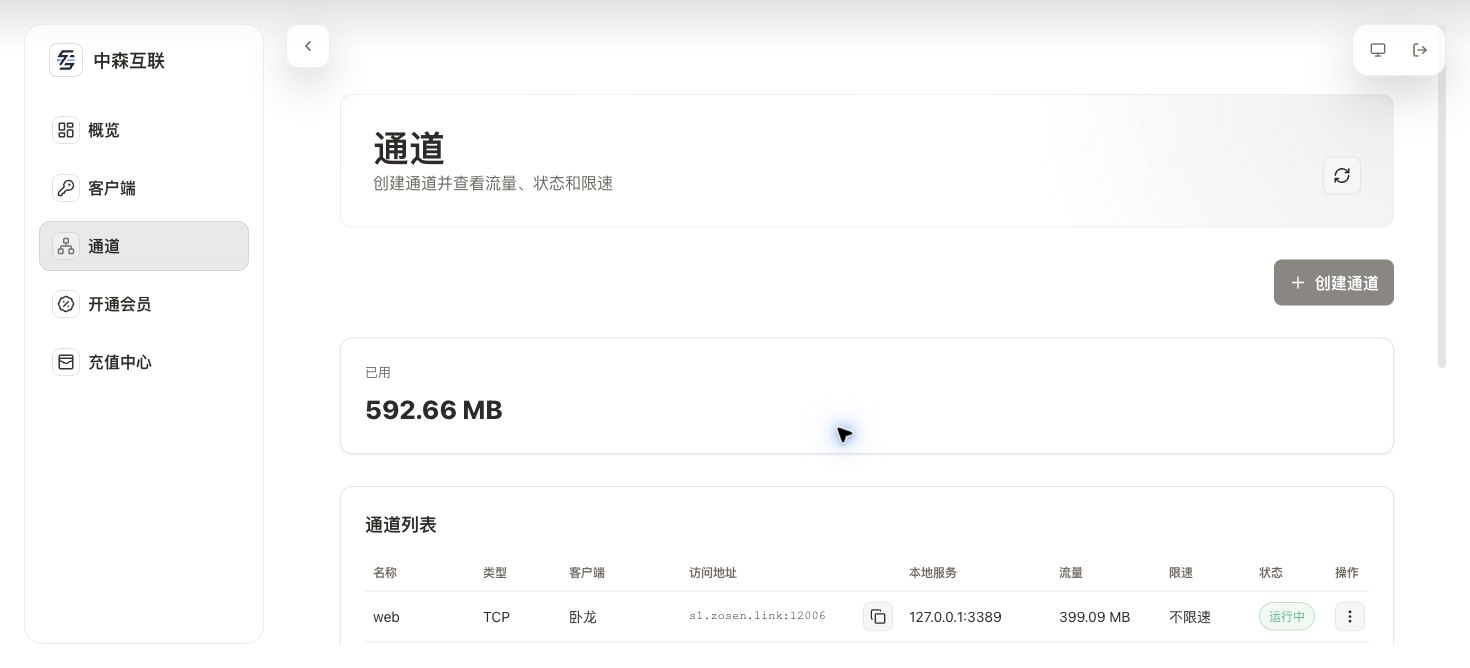Click the 操作 column header
This screenshot has height=668, width=1470.
(x=1347, y=573)
